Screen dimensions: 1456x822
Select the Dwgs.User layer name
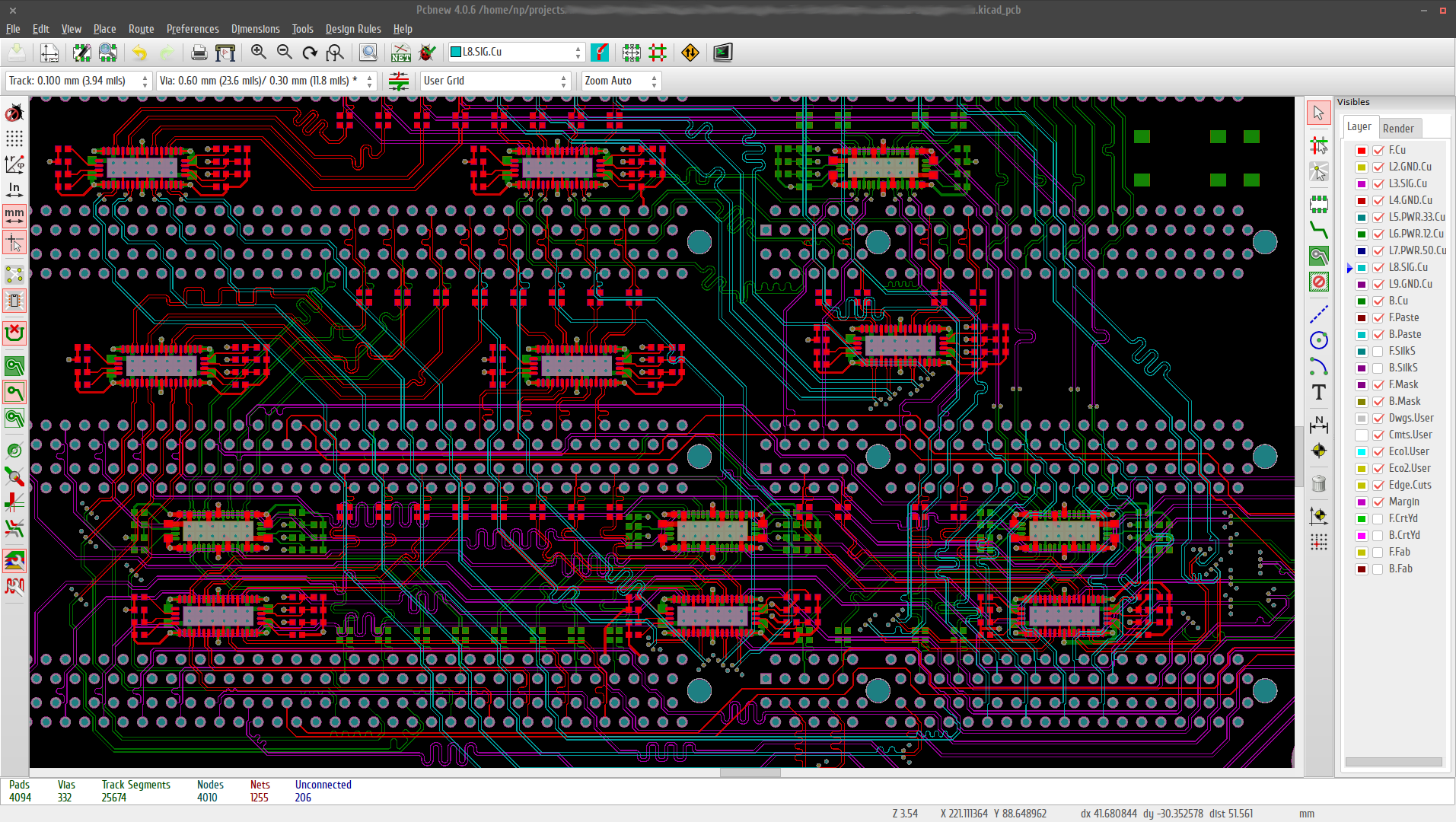coord(1411,419)
